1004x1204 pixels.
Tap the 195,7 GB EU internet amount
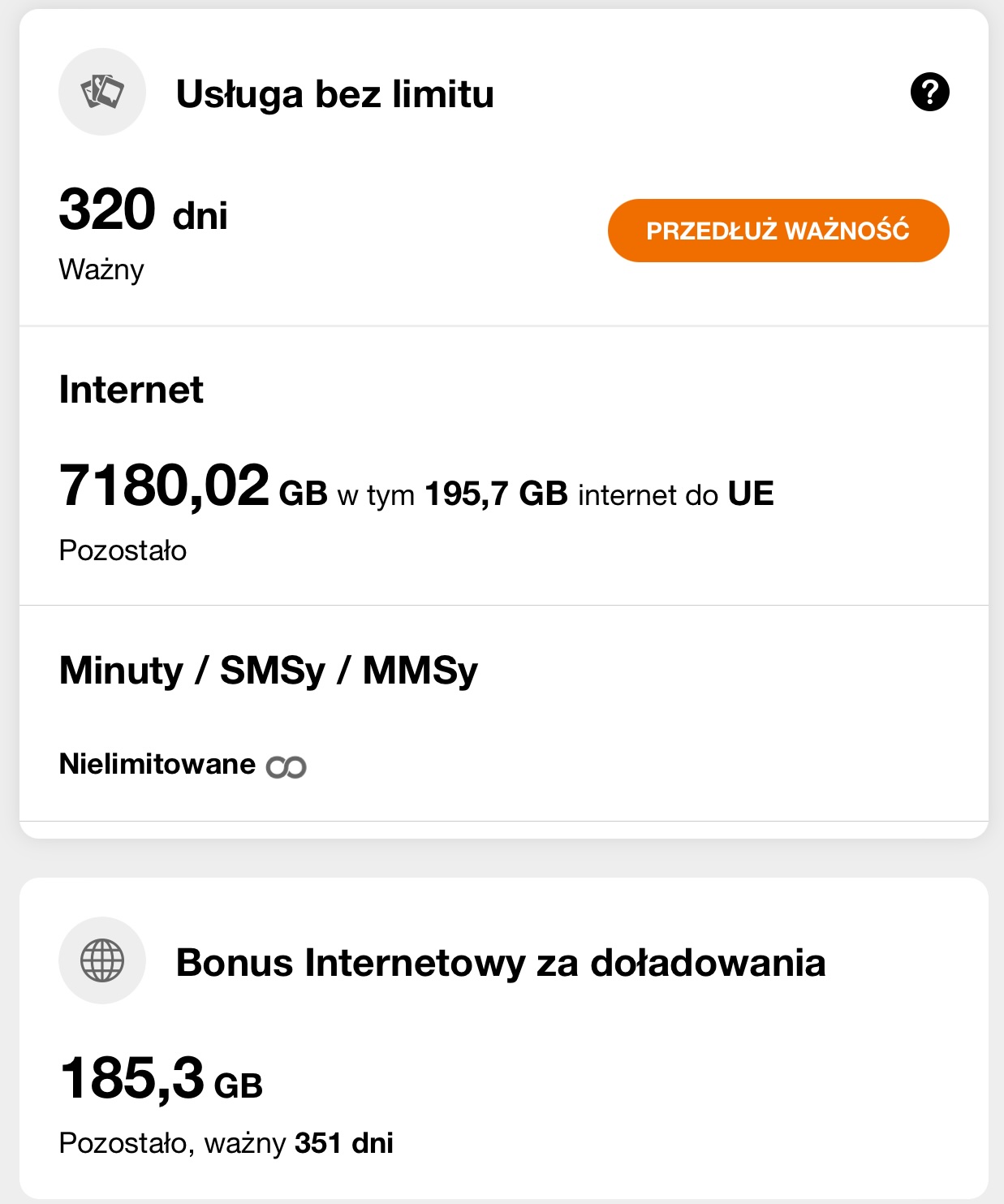[496, 494]
